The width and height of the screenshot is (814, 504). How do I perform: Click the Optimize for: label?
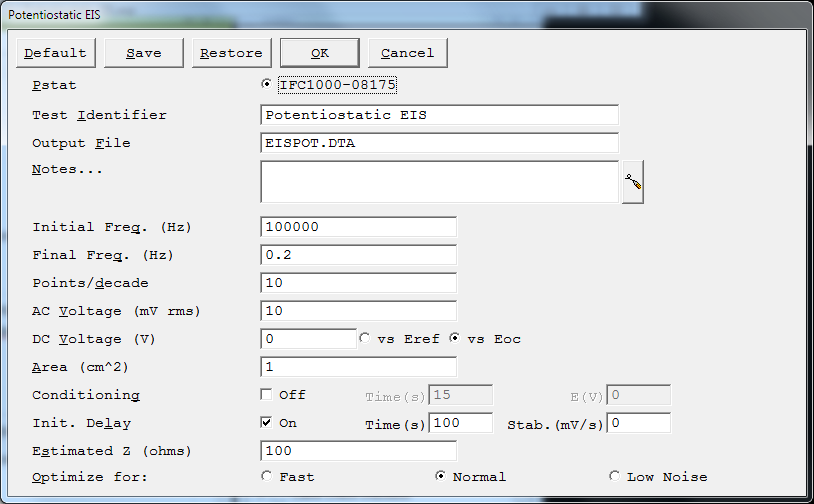pyautogui.click(x=89, y=477)
